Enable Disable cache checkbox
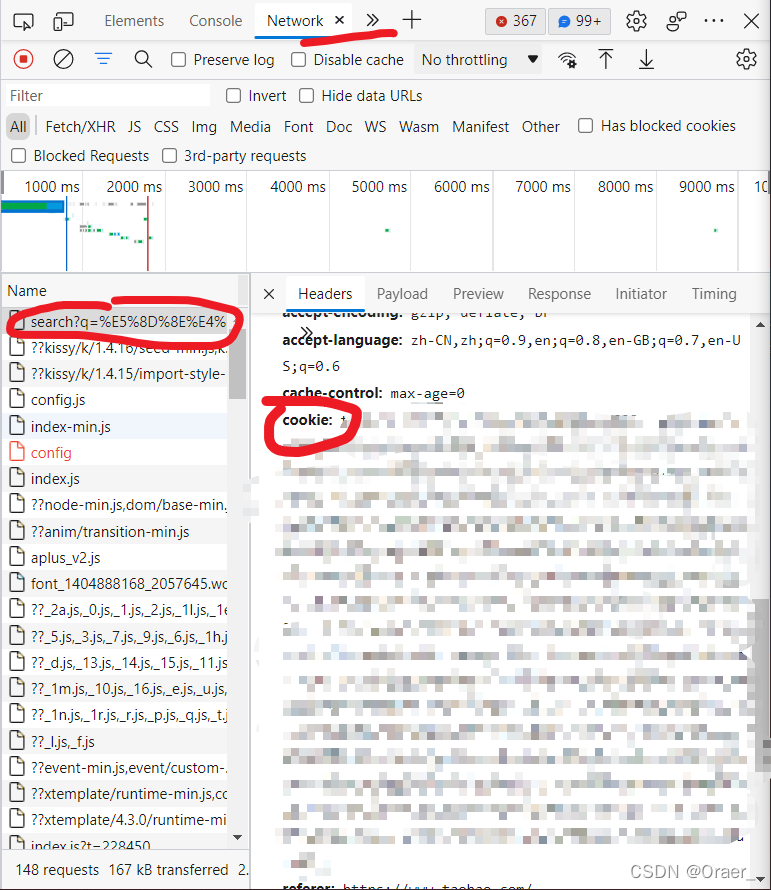Viewport: 771px width, 890px height. [299, 60]
